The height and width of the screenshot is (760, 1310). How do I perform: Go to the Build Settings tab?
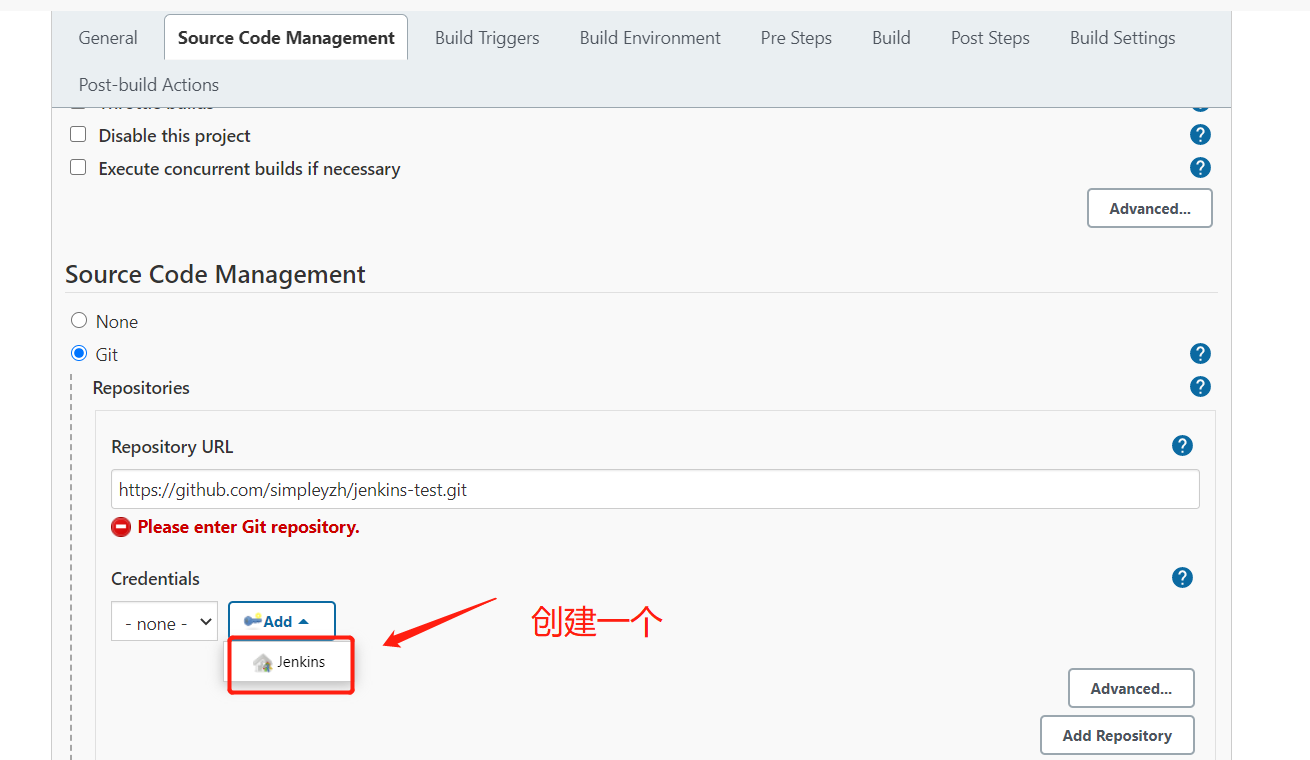pos(1122,38)
